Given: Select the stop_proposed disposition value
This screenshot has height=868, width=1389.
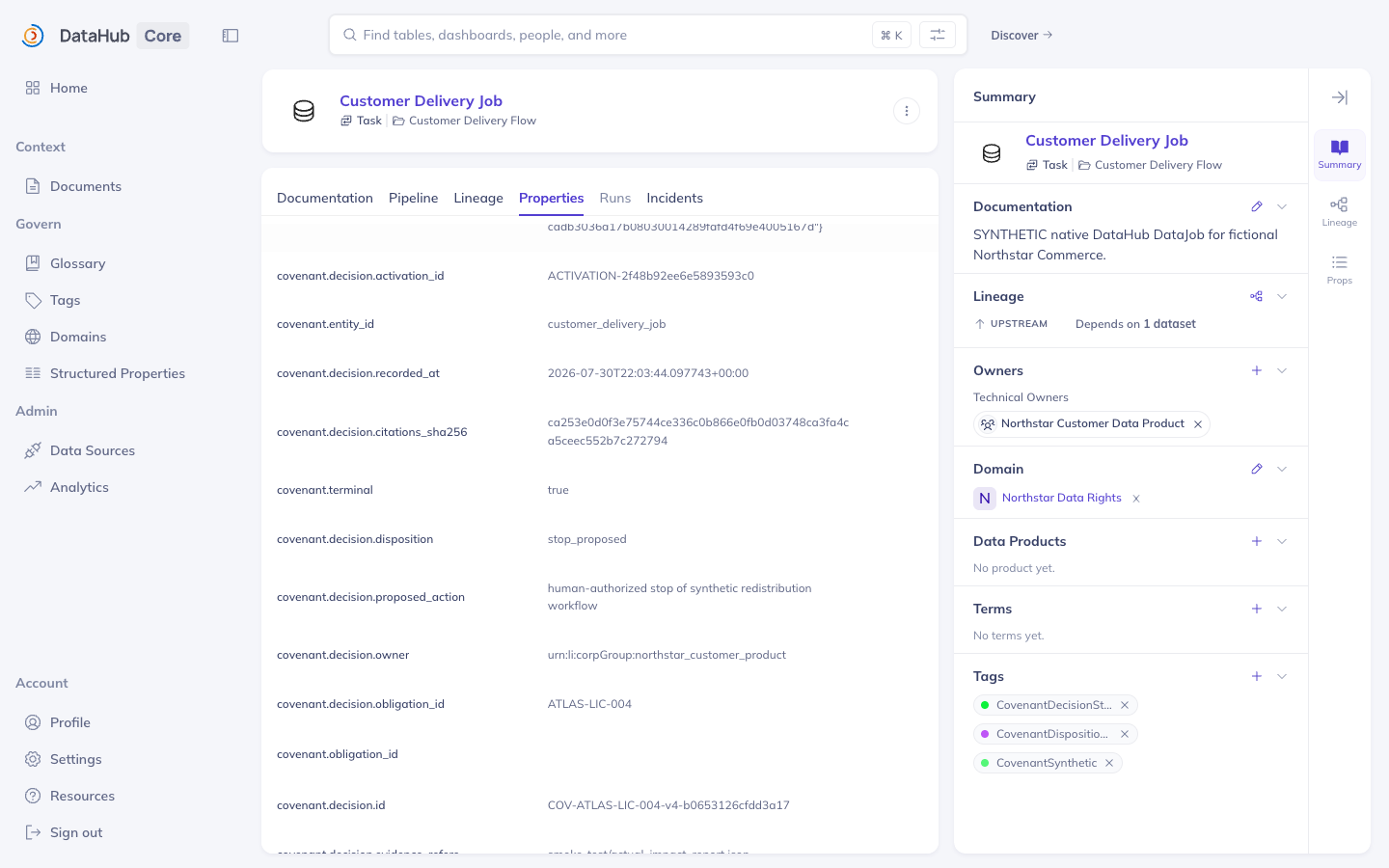Looking at the screenshot, I should tap(587, 539).
